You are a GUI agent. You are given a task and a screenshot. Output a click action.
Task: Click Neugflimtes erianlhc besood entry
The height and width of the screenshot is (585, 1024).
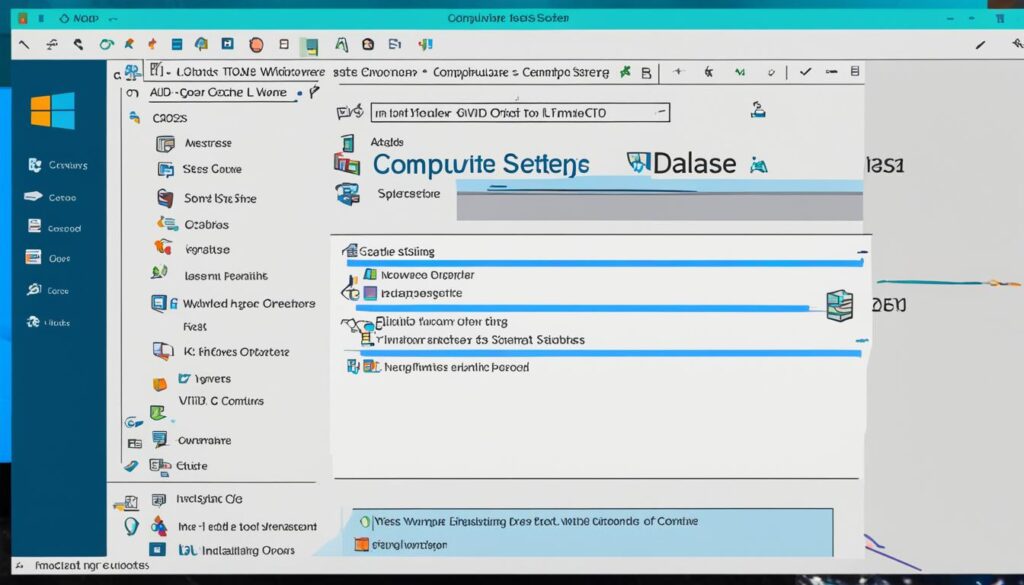456,367
